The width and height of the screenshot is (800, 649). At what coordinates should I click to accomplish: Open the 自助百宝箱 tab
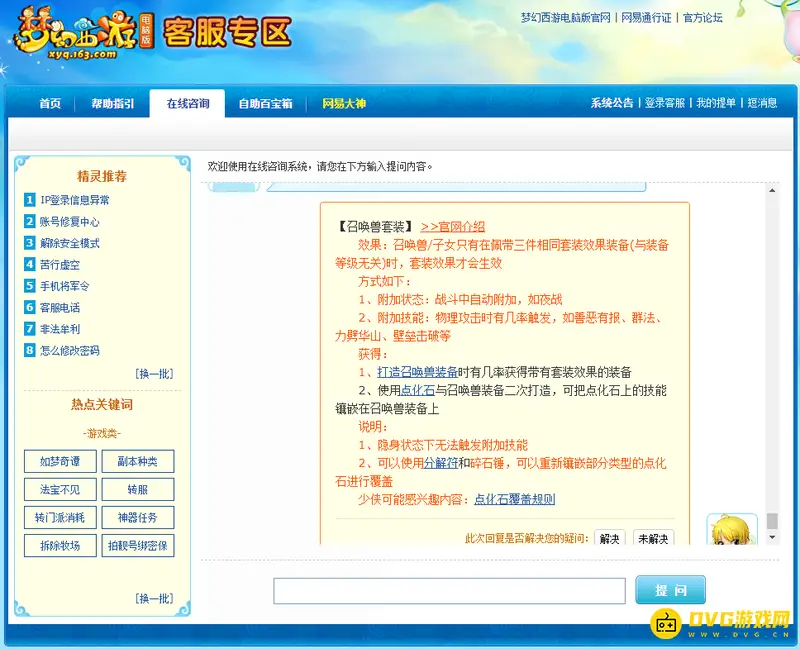266,104
